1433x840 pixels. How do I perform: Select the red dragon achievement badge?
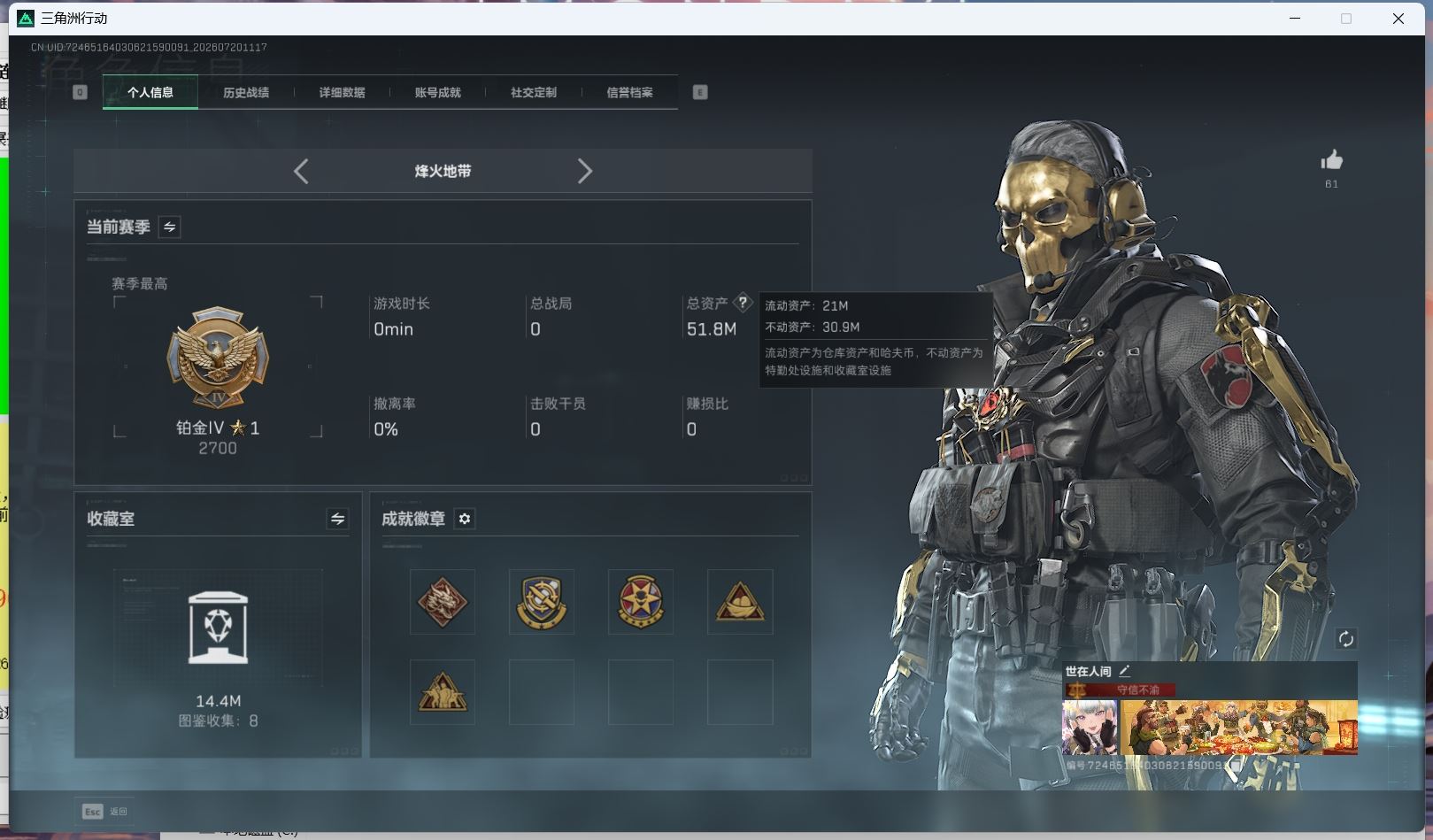(x=443, y=602)
